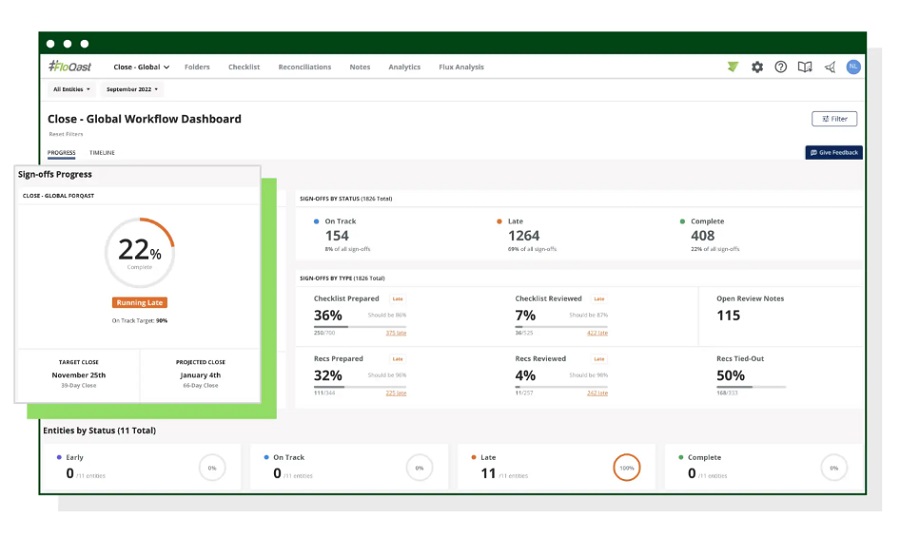
Task: Open the NL user avatar
Action: 854,67
